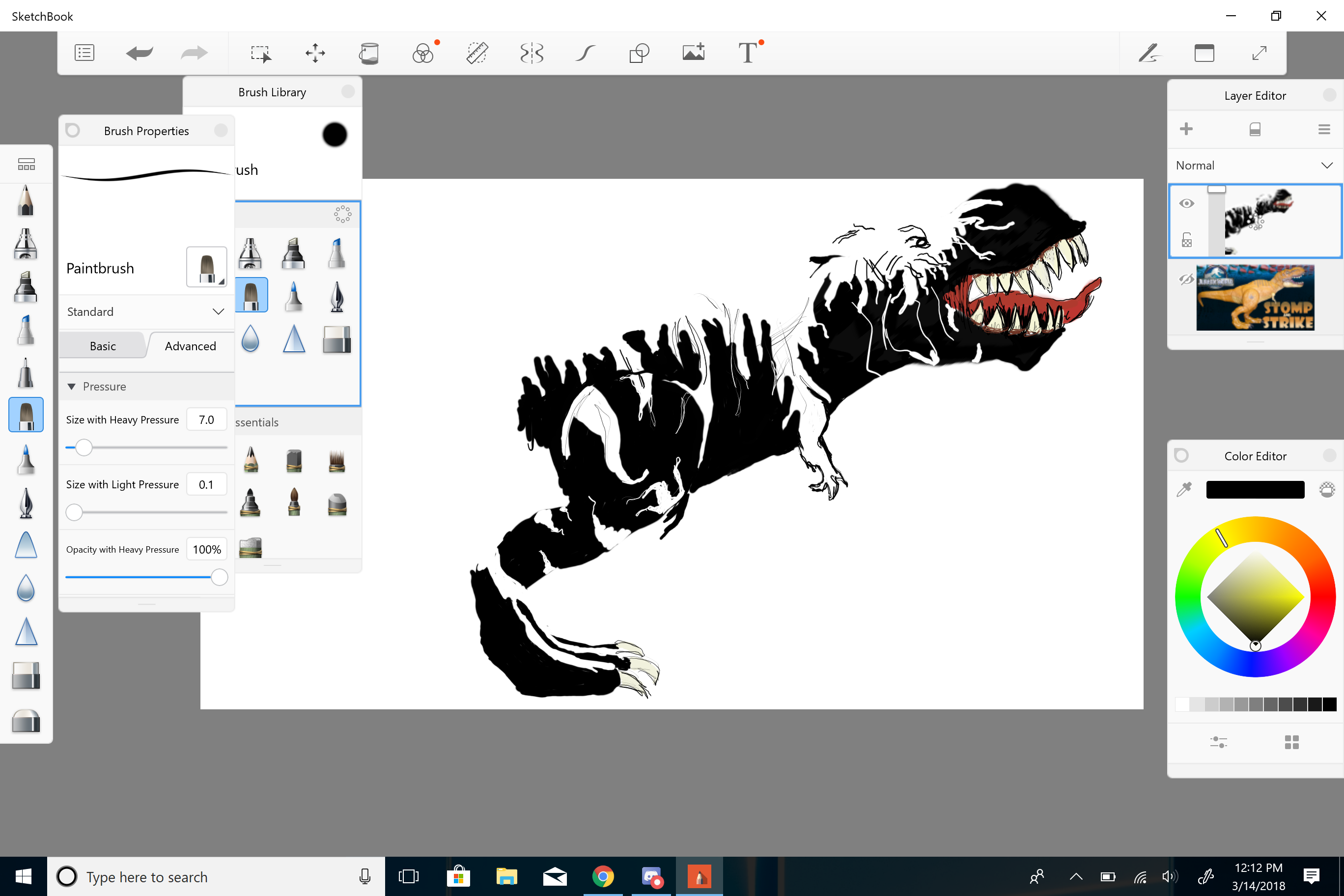Viewport: 1344px width, 896px height.
Task: Lock transparency on the top layer
Action: coord(1187,240)
